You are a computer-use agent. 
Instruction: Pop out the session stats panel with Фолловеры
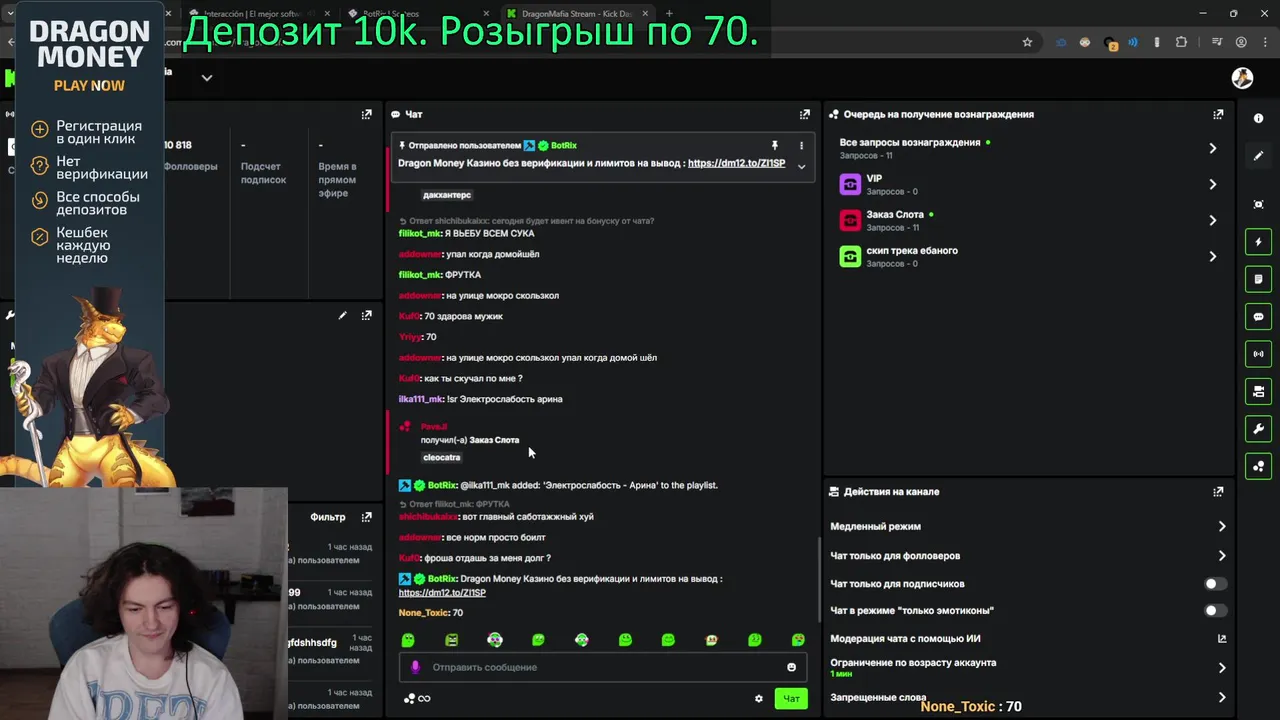point(366,114)
